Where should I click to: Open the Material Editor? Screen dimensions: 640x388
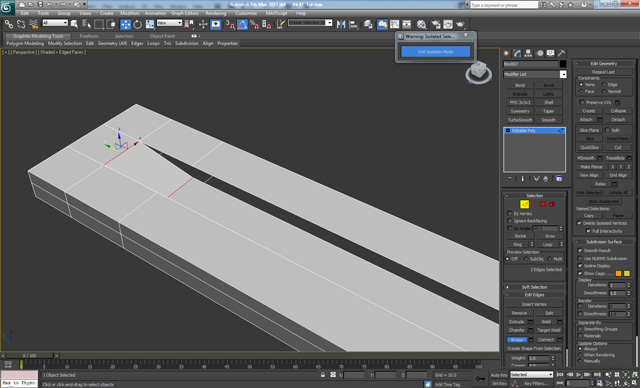coord(421,24)
